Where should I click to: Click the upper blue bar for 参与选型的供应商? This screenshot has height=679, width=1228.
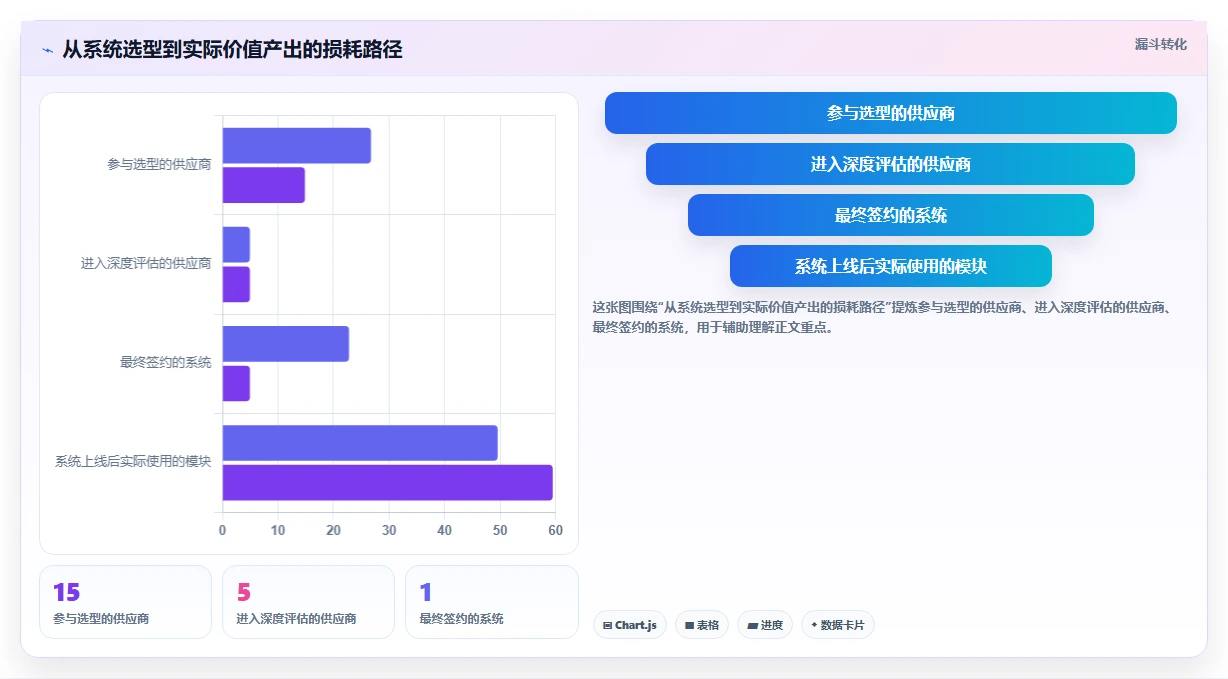(x=296, y=146)
